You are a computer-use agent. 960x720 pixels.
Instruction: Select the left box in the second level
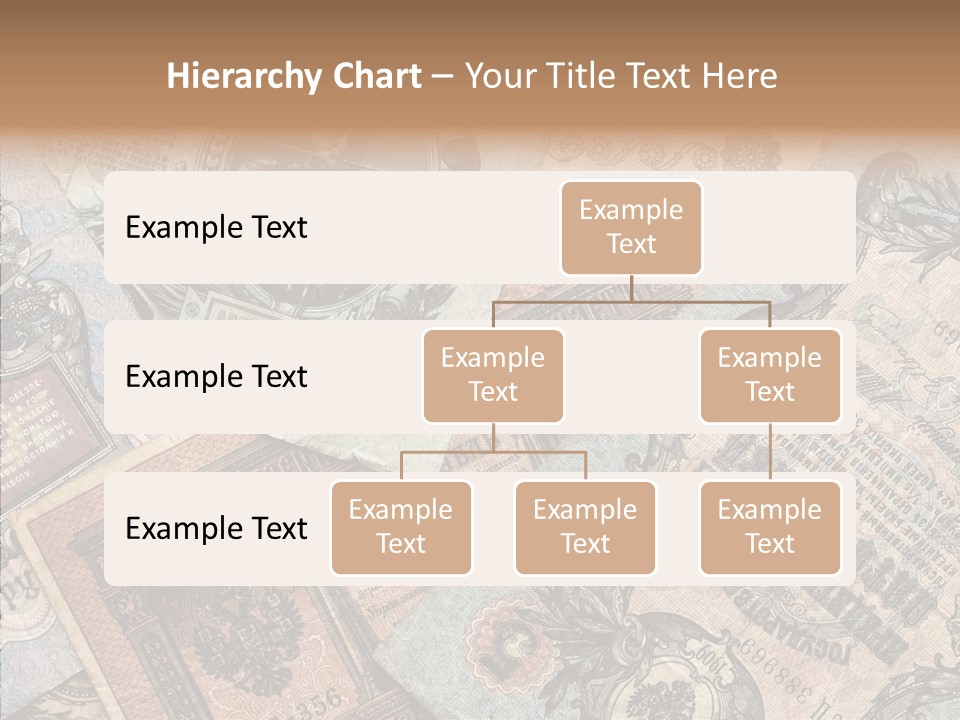(493, 375)
